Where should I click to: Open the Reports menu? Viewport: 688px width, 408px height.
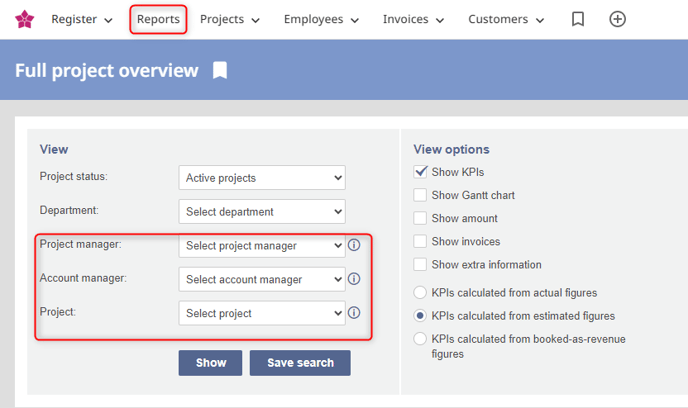tap(158, 19)
